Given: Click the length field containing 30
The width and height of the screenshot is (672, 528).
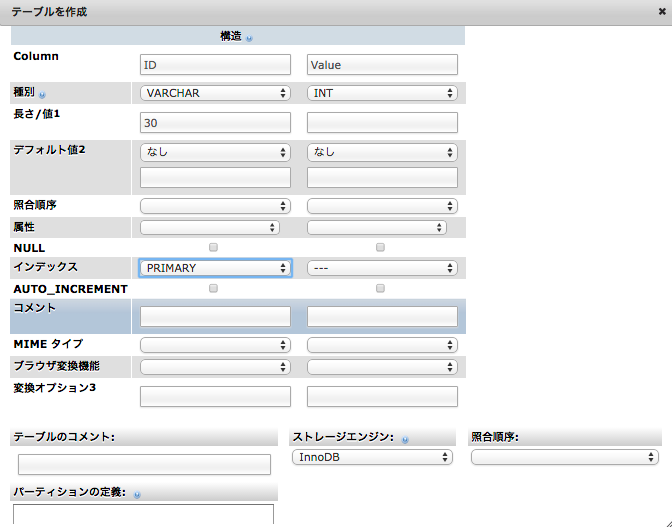Looking at the screenshot, I should 216,123.
